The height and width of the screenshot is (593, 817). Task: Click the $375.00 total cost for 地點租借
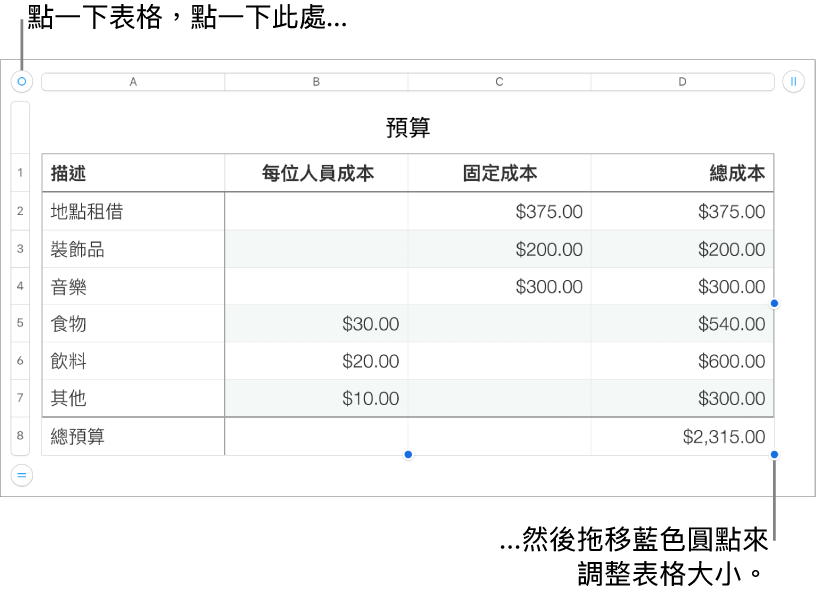[x=683, y=211]
